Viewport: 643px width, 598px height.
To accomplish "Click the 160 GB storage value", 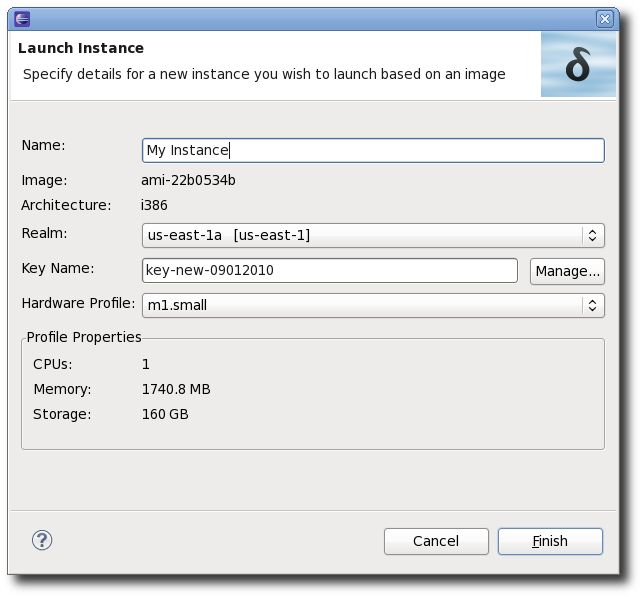I will pos(165,414).
